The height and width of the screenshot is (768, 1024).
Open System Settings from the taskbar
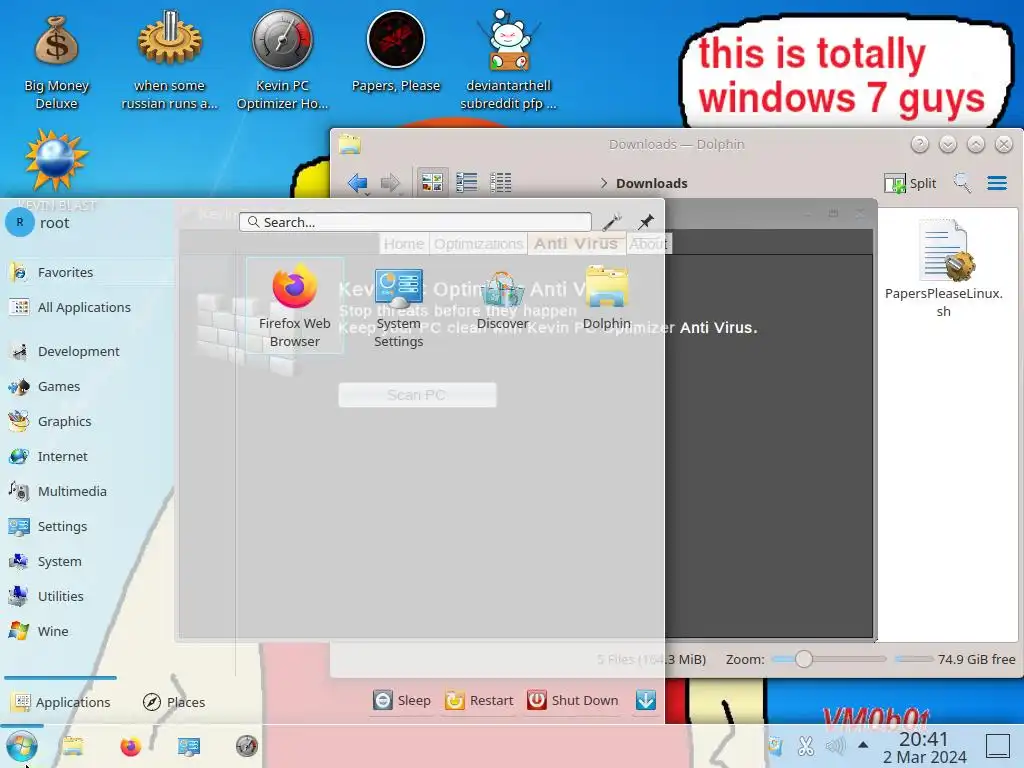pyautogui.click(x=189, y=746)
